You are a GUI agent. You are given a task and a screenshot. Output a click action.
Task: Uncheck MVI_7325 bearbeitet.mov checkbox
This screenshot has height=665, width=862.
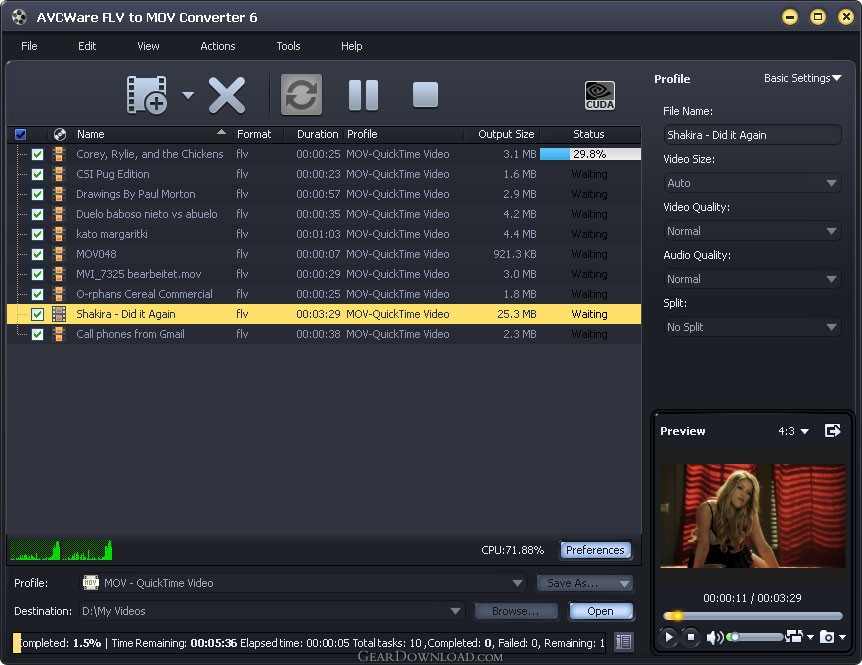37,274
